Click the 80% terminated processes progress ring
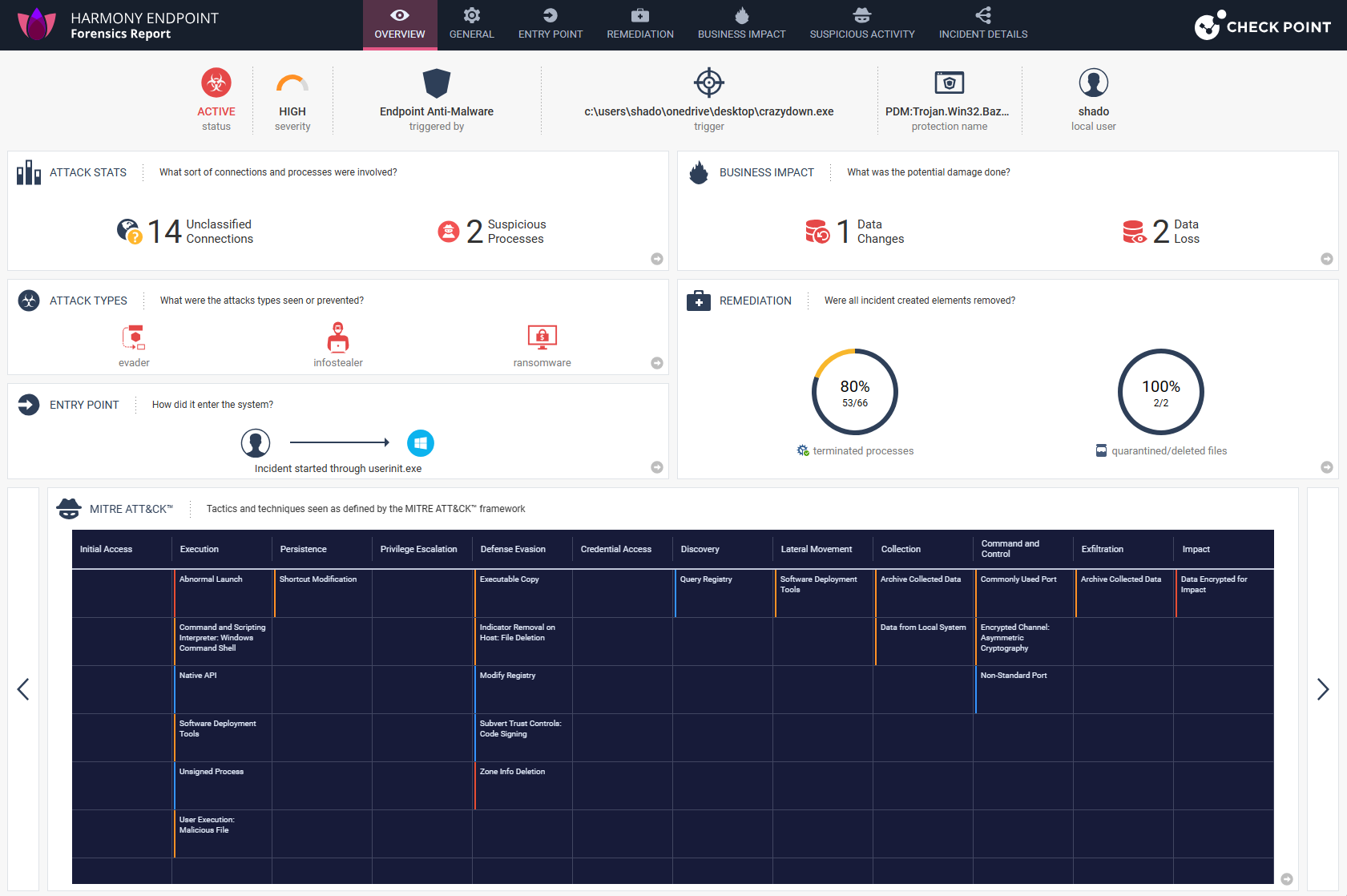The height and width of the screenshot is (896, 1347). coord(855,392)
